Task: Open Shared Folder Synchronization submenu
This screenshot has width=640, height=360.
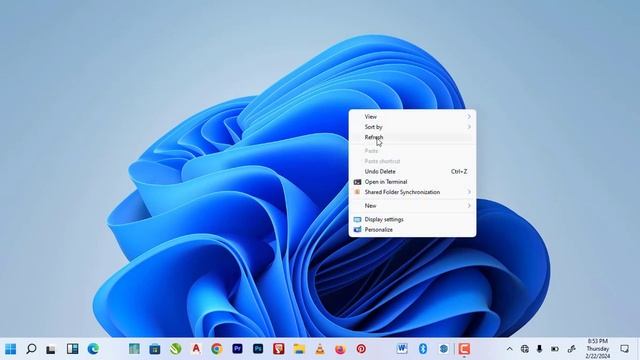Action: tap(412, 192)
